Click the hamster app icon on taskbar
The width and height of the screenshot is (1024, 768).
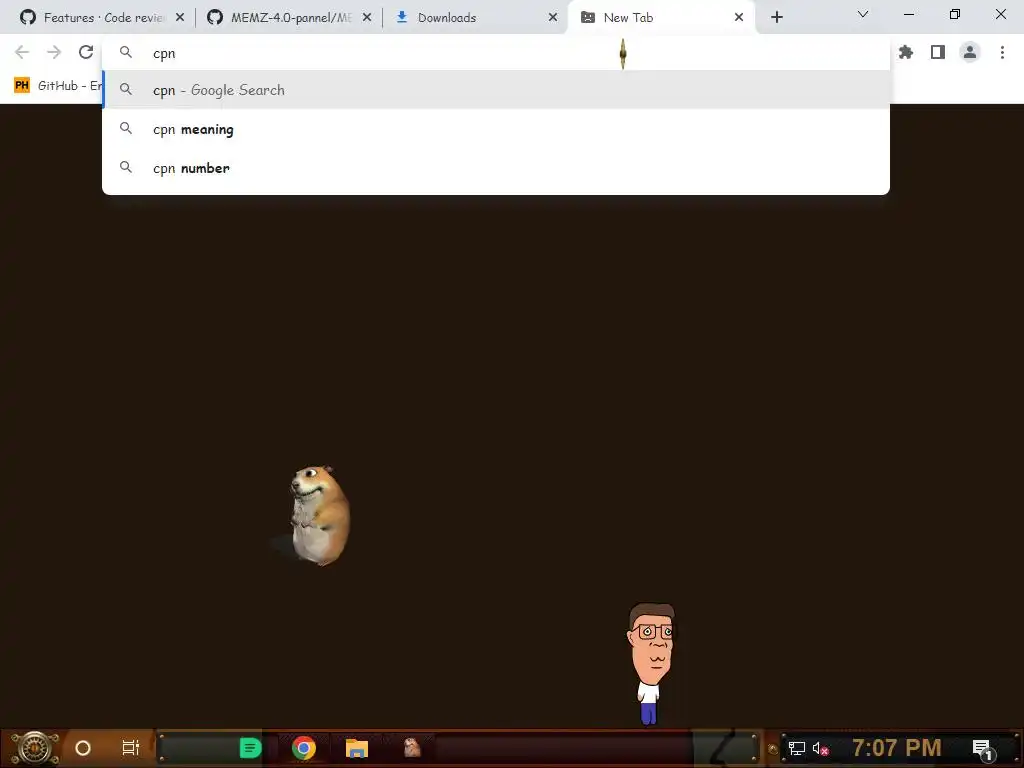point(412,748)
